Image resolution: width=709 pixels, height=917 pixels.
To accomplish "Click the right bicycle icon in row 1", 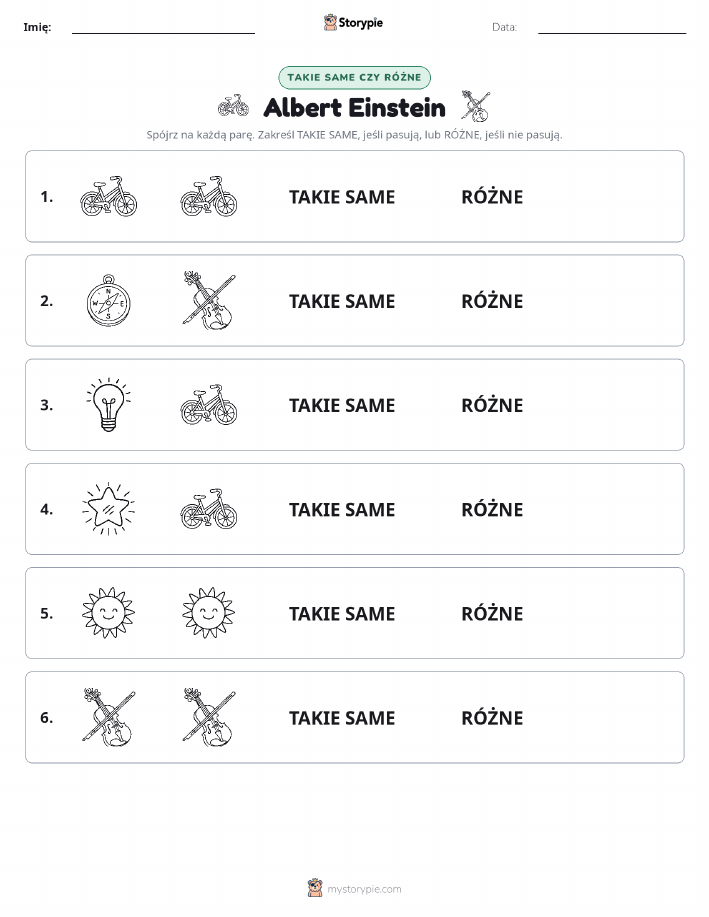I will [209, 196].
